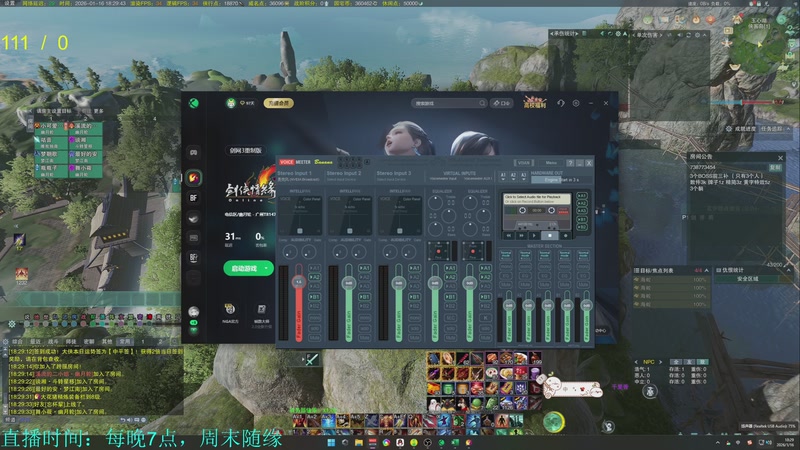Show hidden system tray icons
The height and width of the screenshot is (450, 800).
click(717, 442)
